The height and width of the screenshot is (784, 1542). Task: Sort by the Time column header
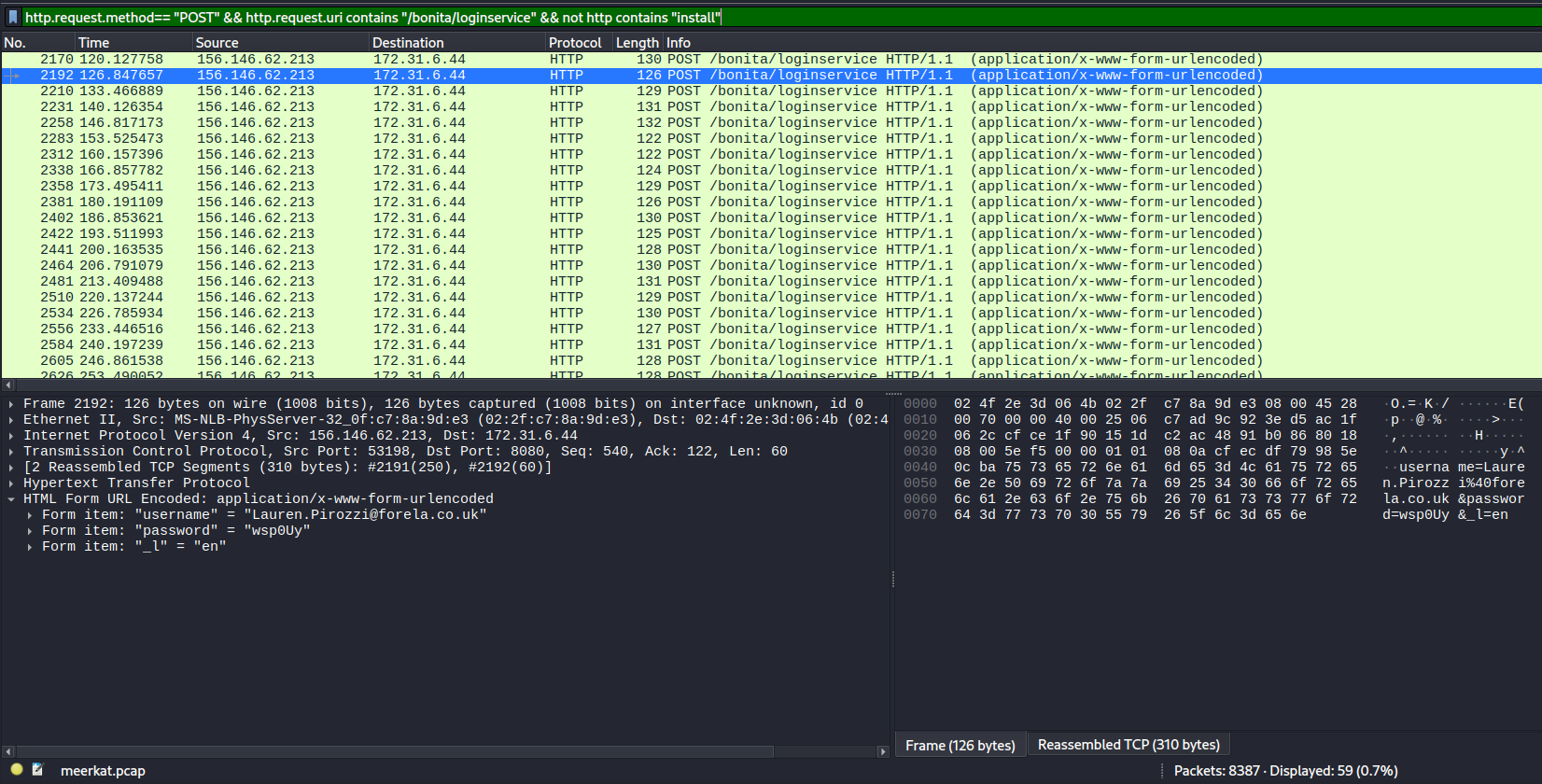pyautogui.click(x=133, y=43)
